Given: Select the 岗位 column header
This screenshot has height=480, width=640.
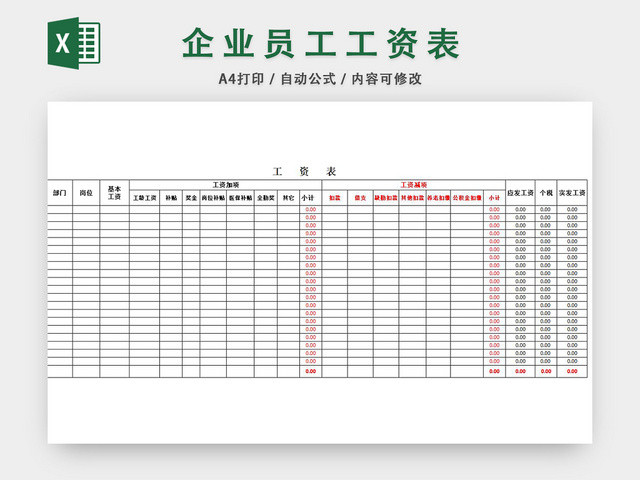Looking at the screenshot, I should [x=86, y=193].
